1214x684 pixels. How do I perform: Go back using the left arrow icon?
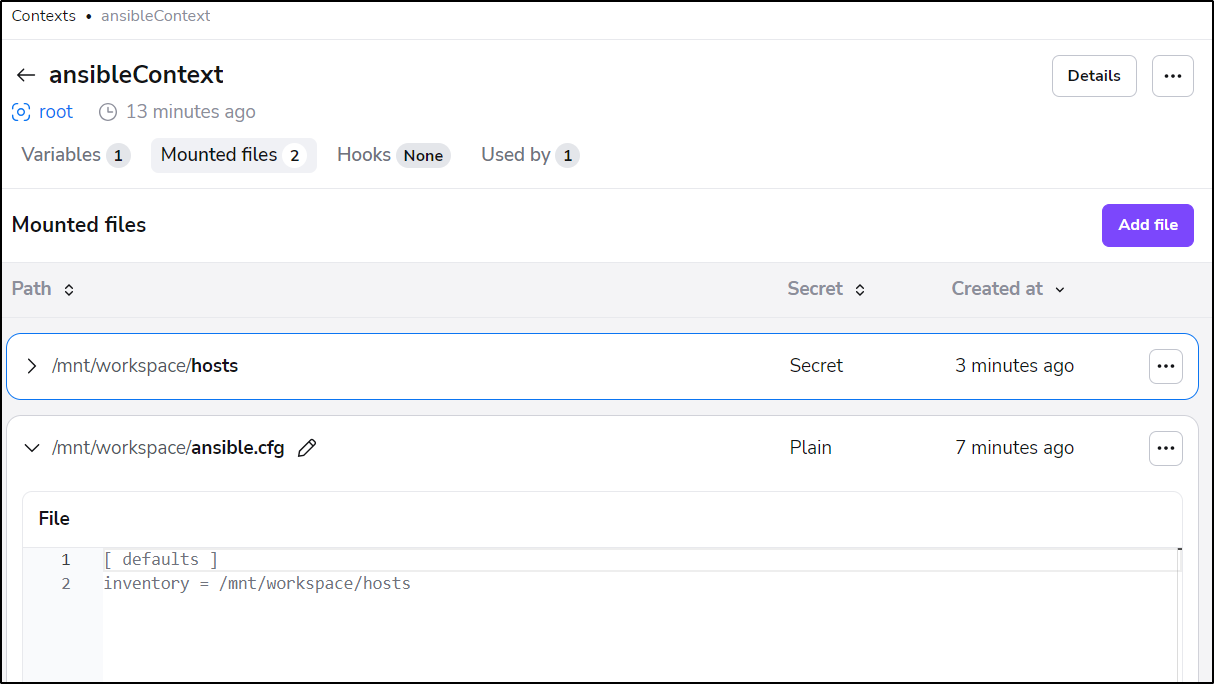tap(26, 75)
